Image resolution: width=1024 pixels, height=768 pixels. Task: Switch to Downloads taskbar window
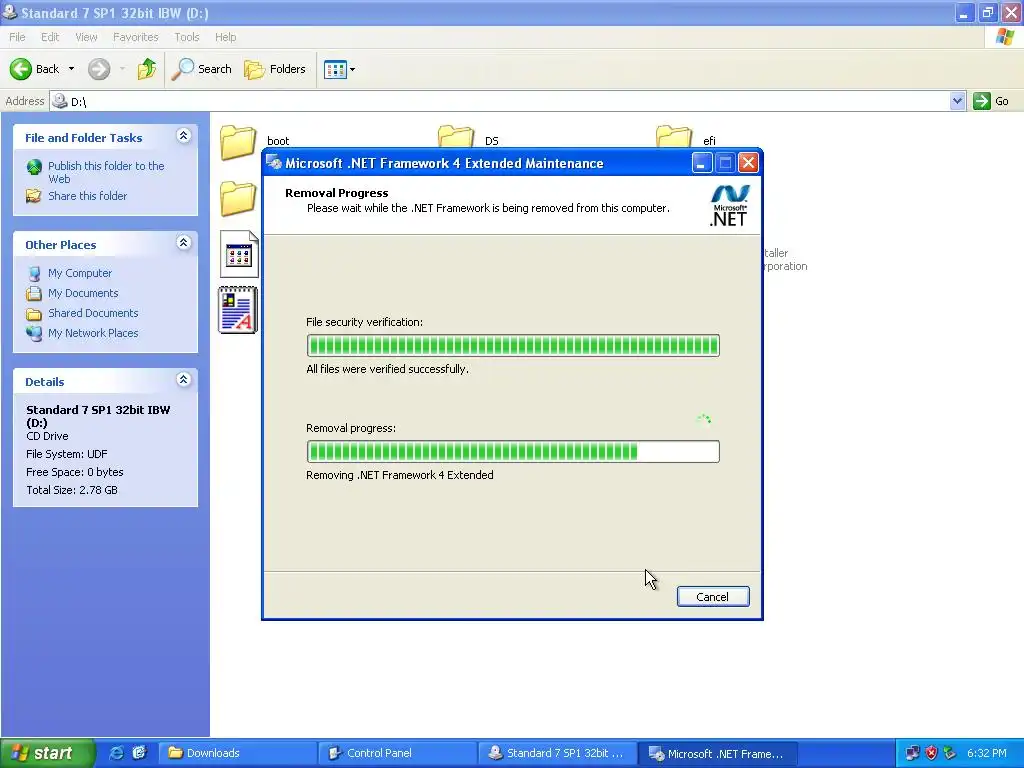[x=236, y=753]
